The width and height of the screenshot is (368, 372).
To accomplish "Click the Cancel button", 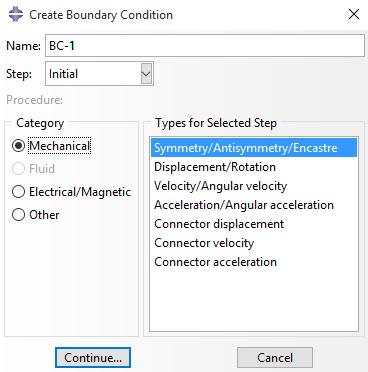I will 275,358.
